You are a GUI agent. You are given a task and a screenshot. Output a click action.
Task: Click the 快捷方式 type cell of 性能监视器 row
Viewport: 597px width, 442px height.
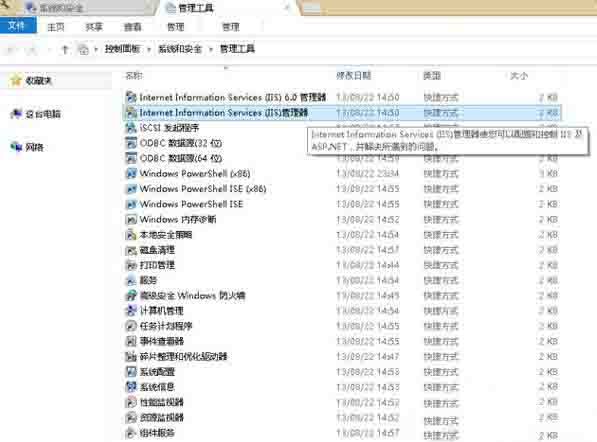(441, 402)
